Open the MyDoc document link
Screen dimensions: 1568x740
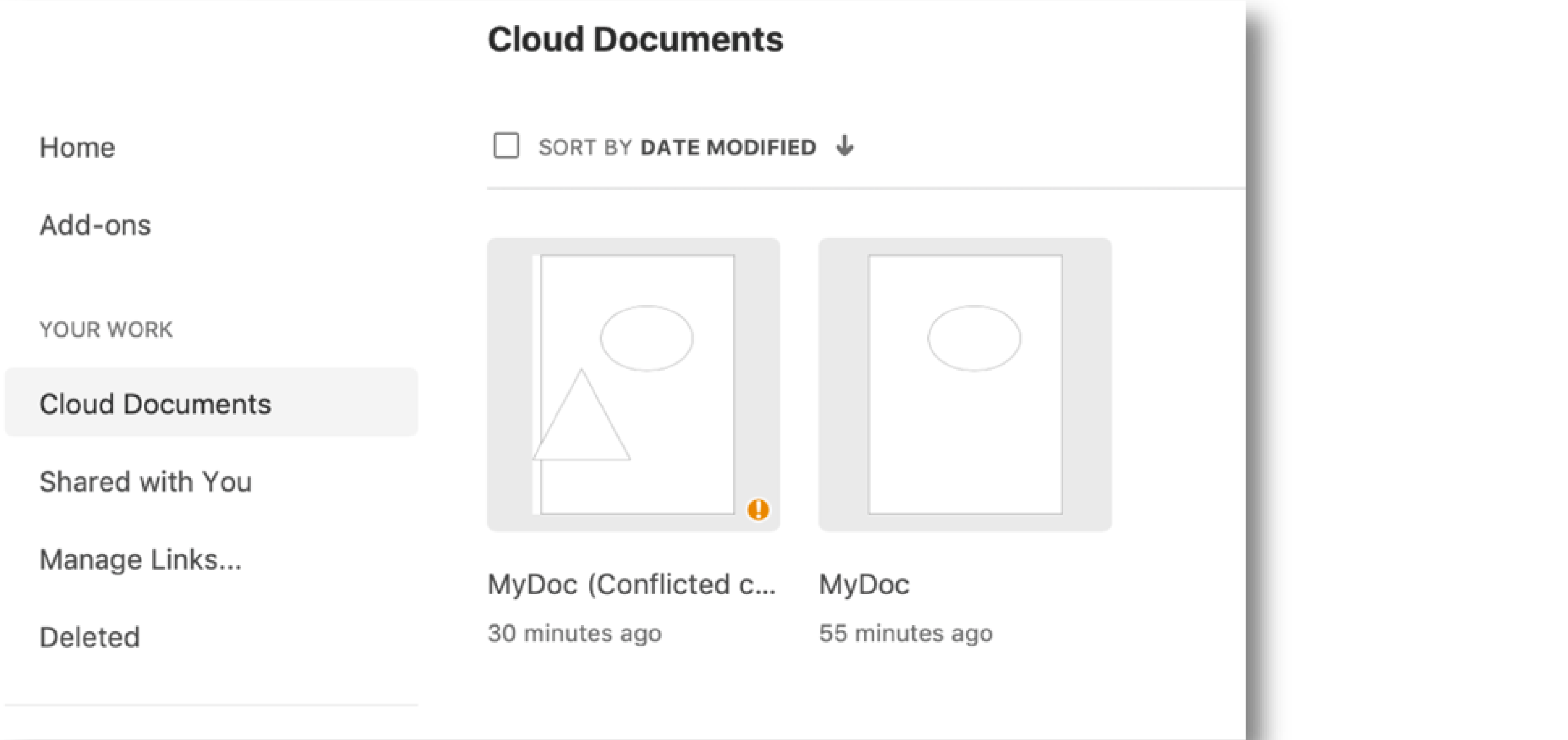click(864, 585)
